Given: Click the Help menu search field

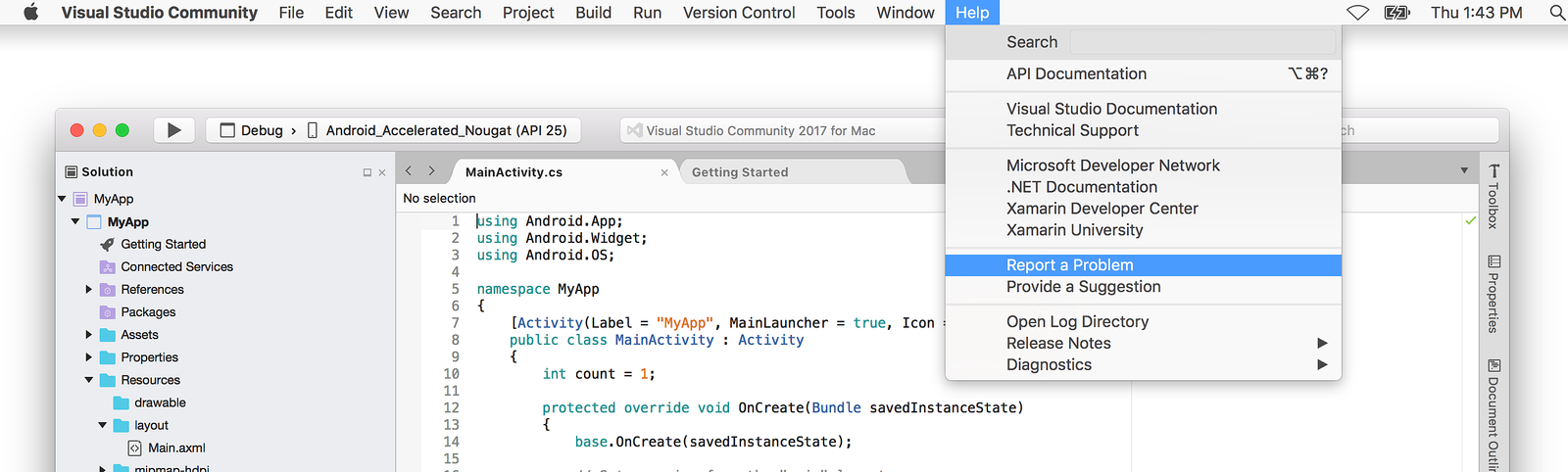Looking at the screenshot, I should [x=1202, y=42].
